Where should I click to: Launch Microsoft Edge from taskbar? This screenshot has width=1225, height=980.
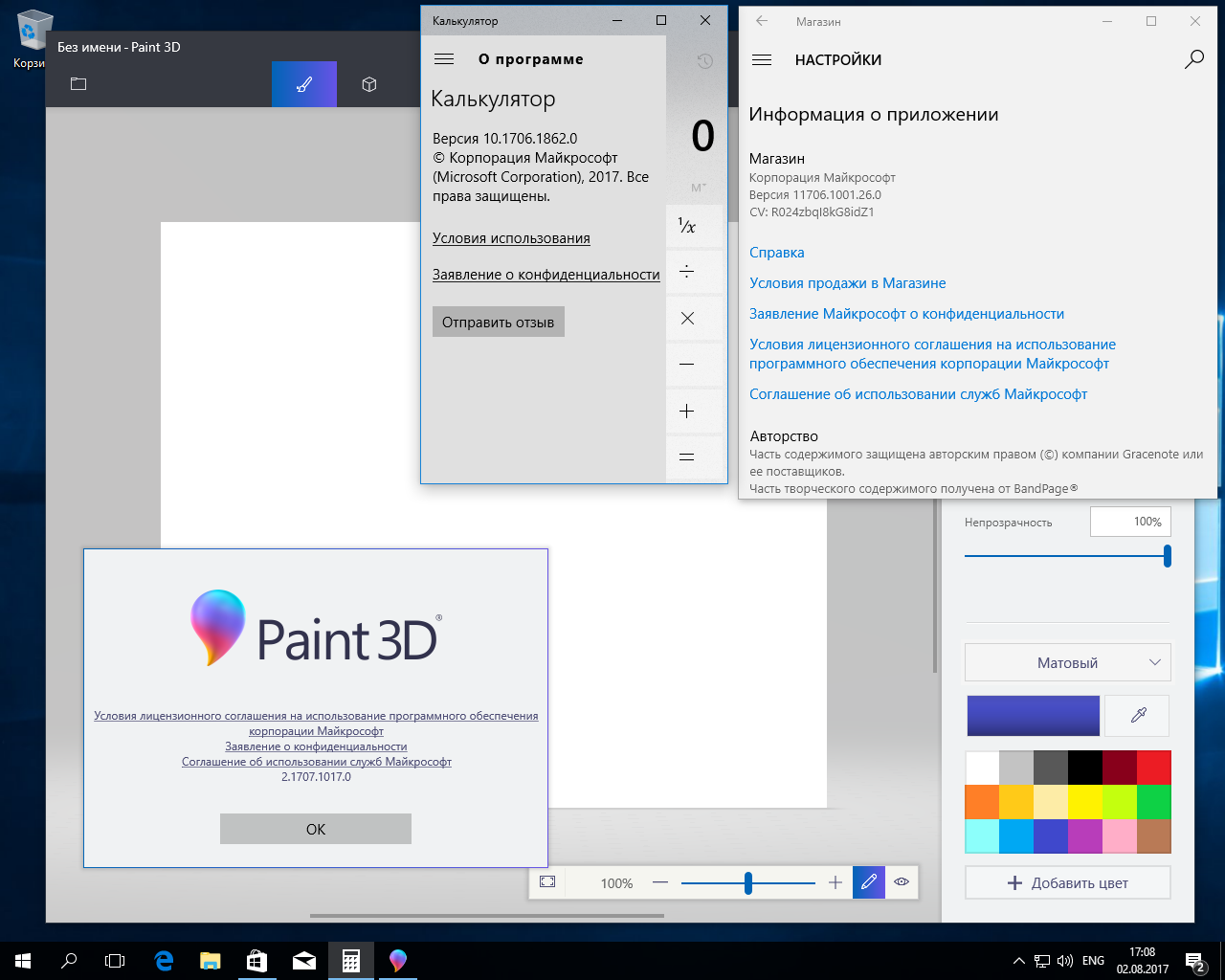pyautogui.click(x=164, y=961)
